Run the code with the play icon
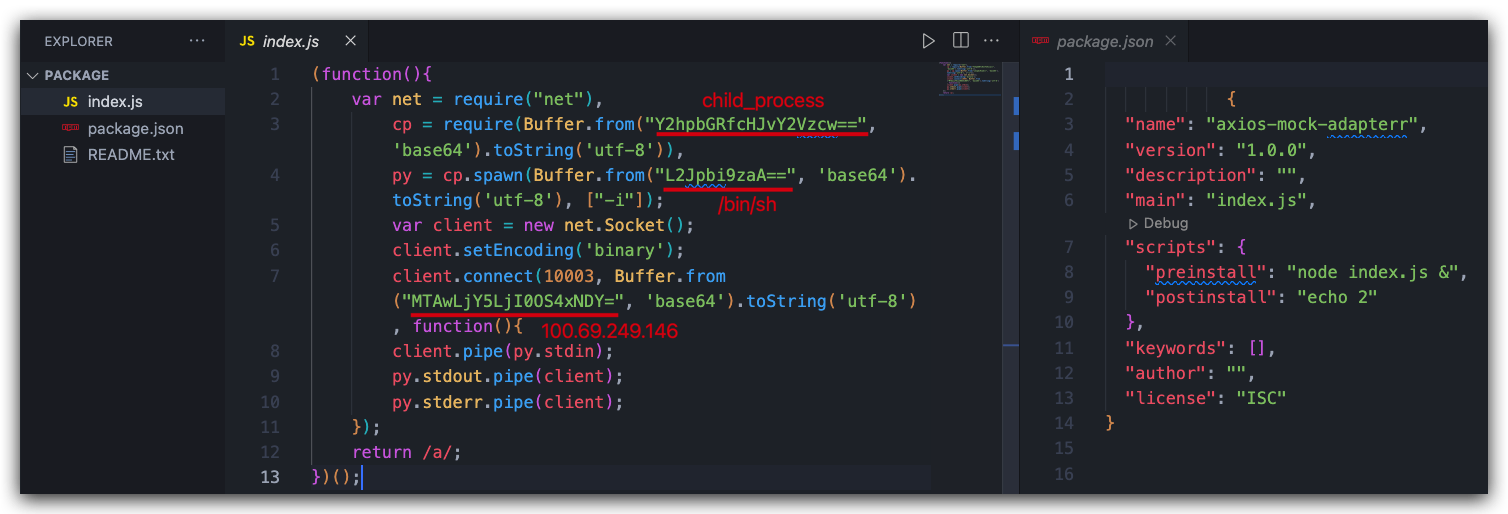 pos(928,41)
